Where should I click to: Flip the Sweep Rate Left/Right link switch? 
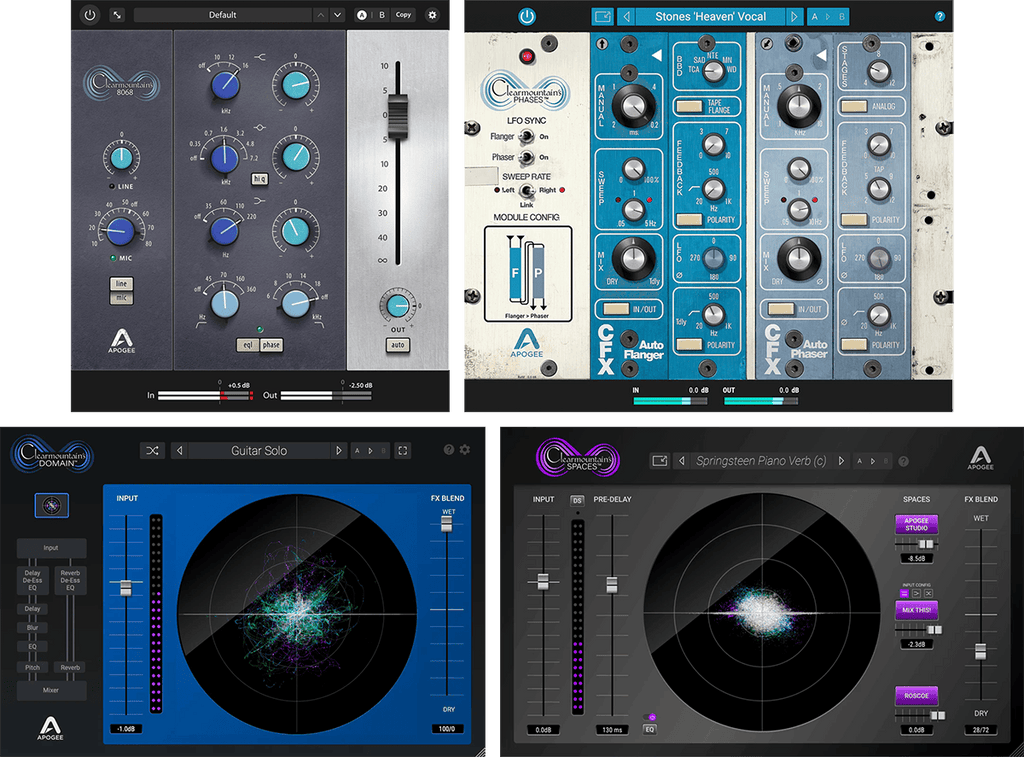click(526, 190)
